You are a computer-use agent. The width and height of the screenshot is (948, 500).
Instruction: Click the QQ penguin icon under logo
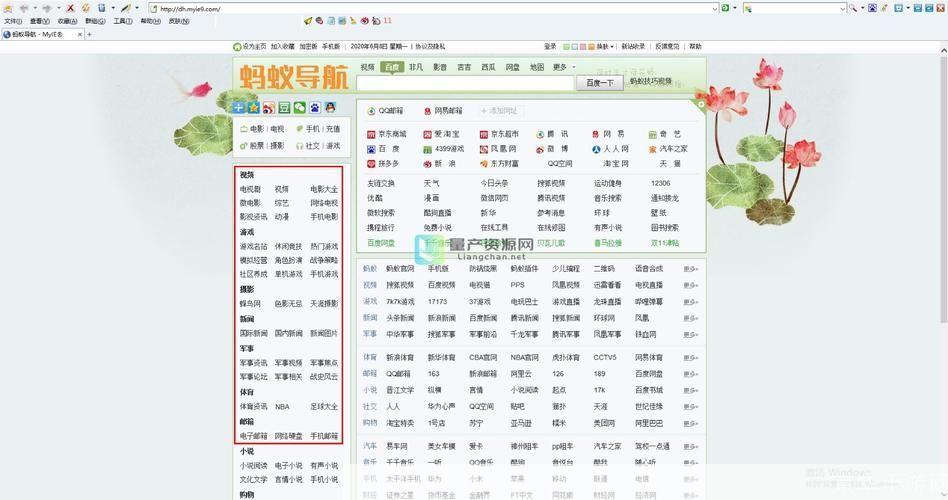coord(330,108)
